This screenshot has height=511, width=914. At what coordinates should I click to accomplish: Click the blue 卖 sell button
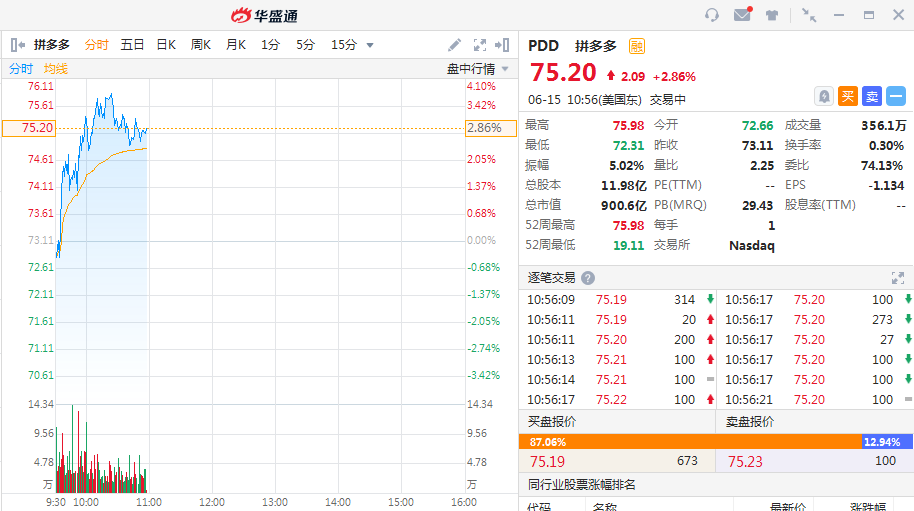pos(872,96)
